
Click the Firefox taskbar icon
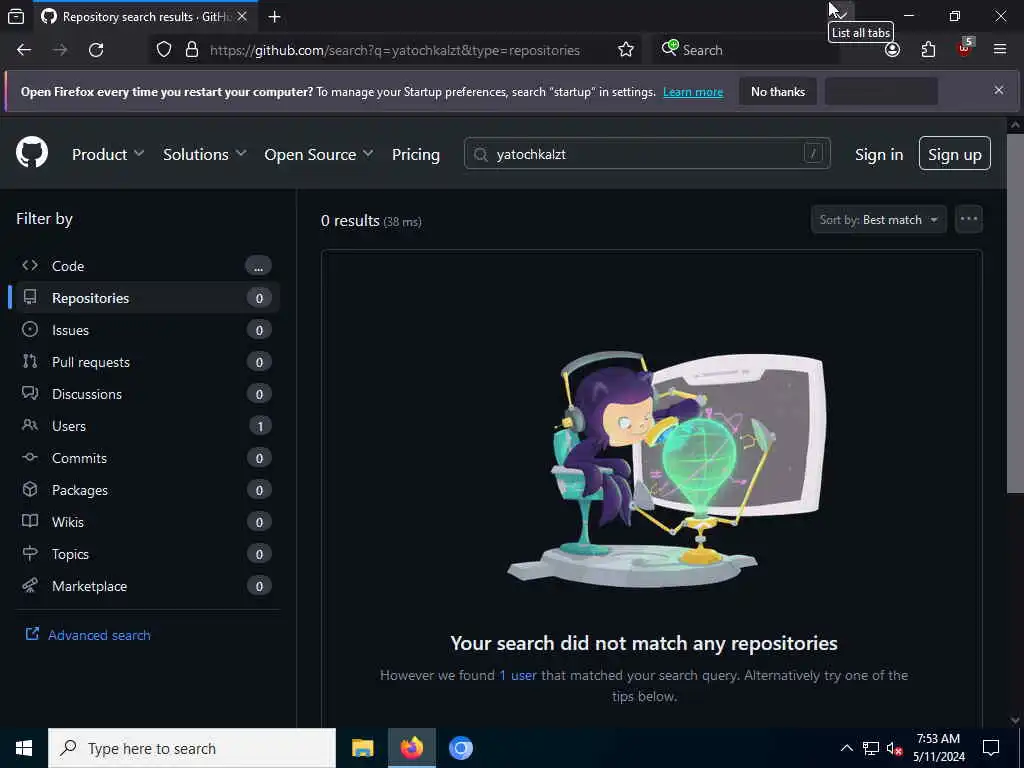click(x=412, y=748)
